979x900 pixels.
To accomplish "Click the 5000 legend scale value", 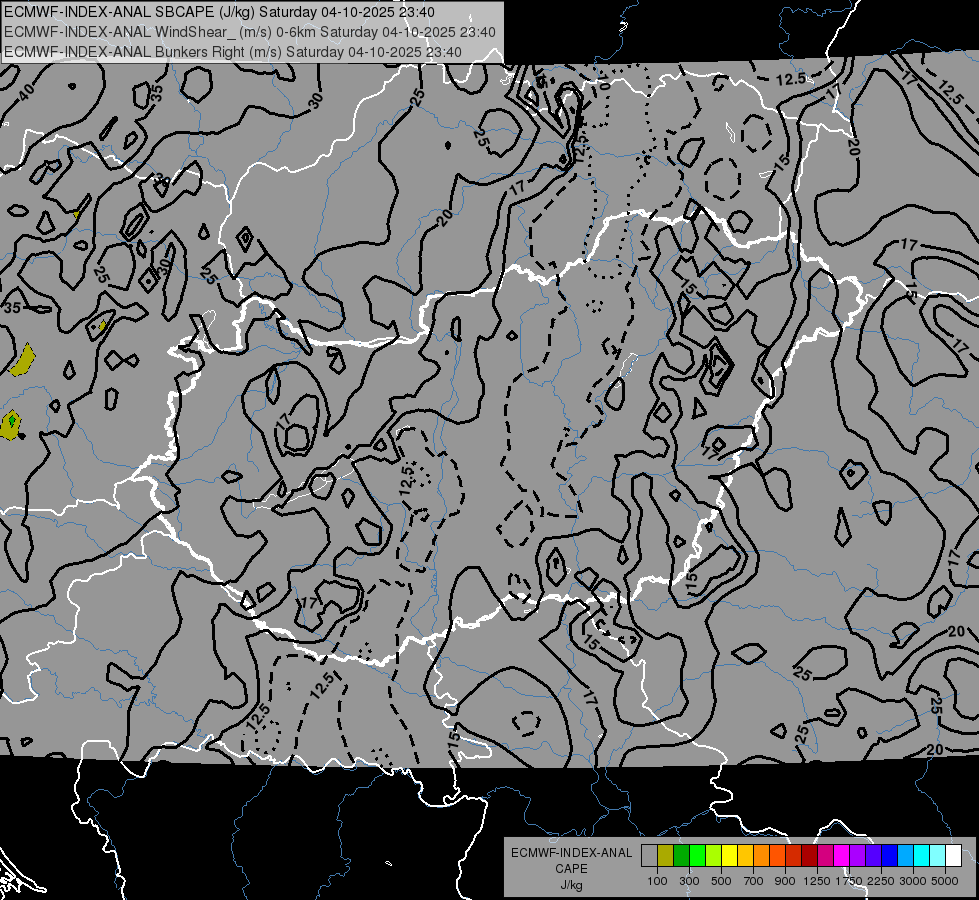I will coord(945,881).
